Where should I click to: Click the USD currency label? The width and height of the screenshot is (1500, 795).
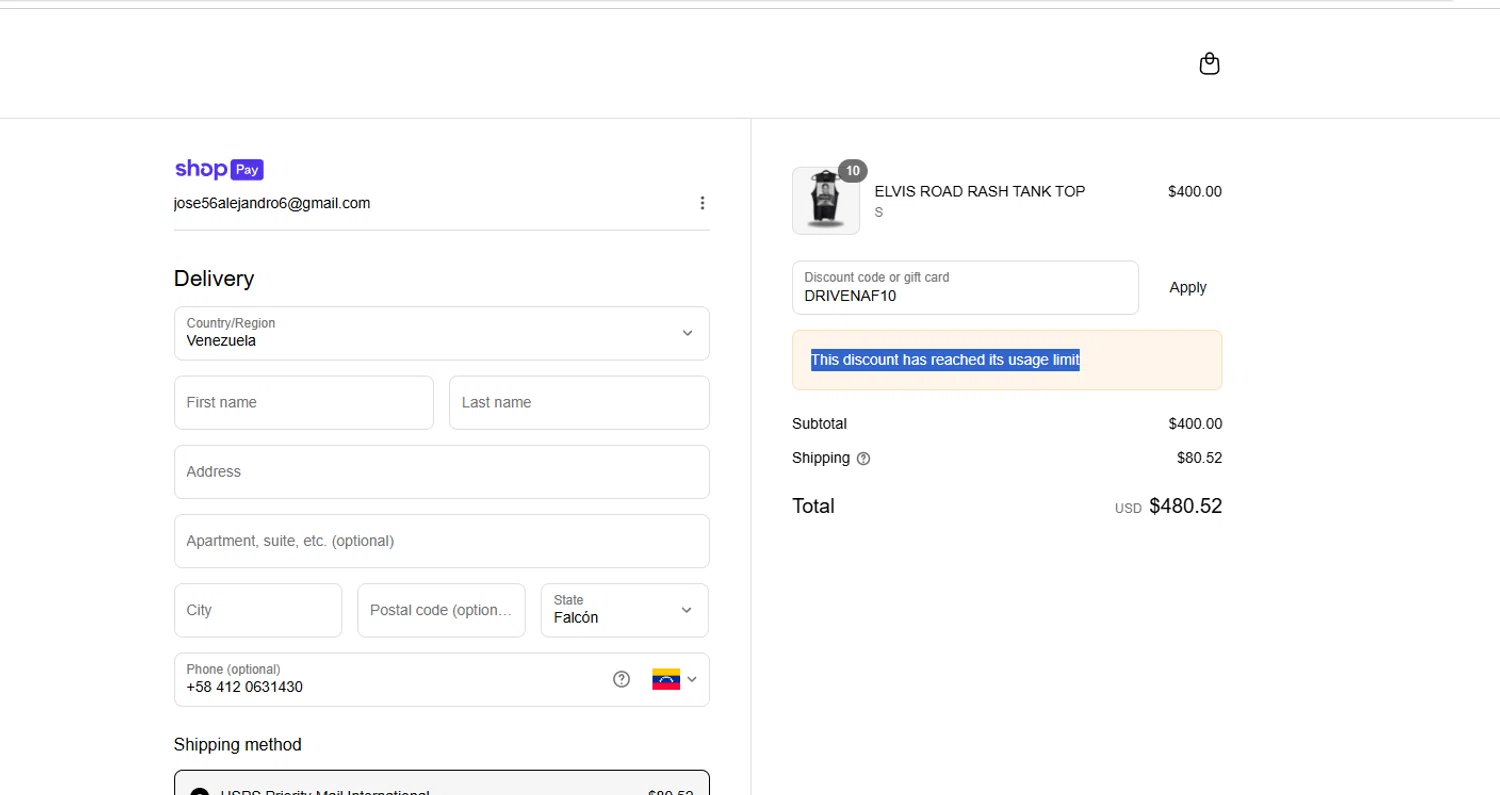1128,508
